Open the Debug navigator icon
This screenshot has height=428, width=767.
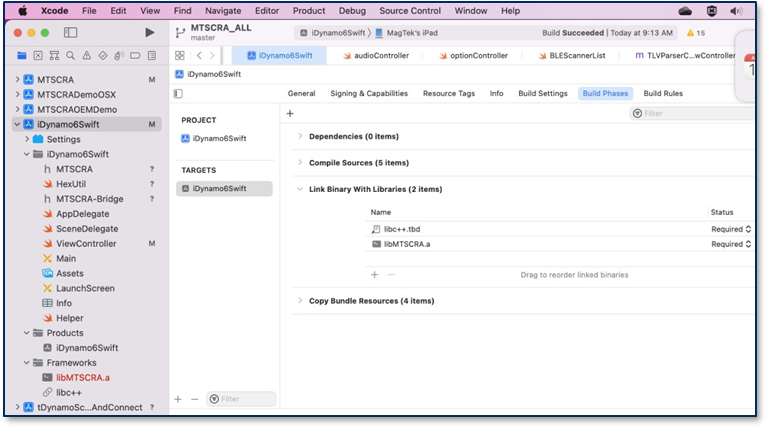point(119,56)
